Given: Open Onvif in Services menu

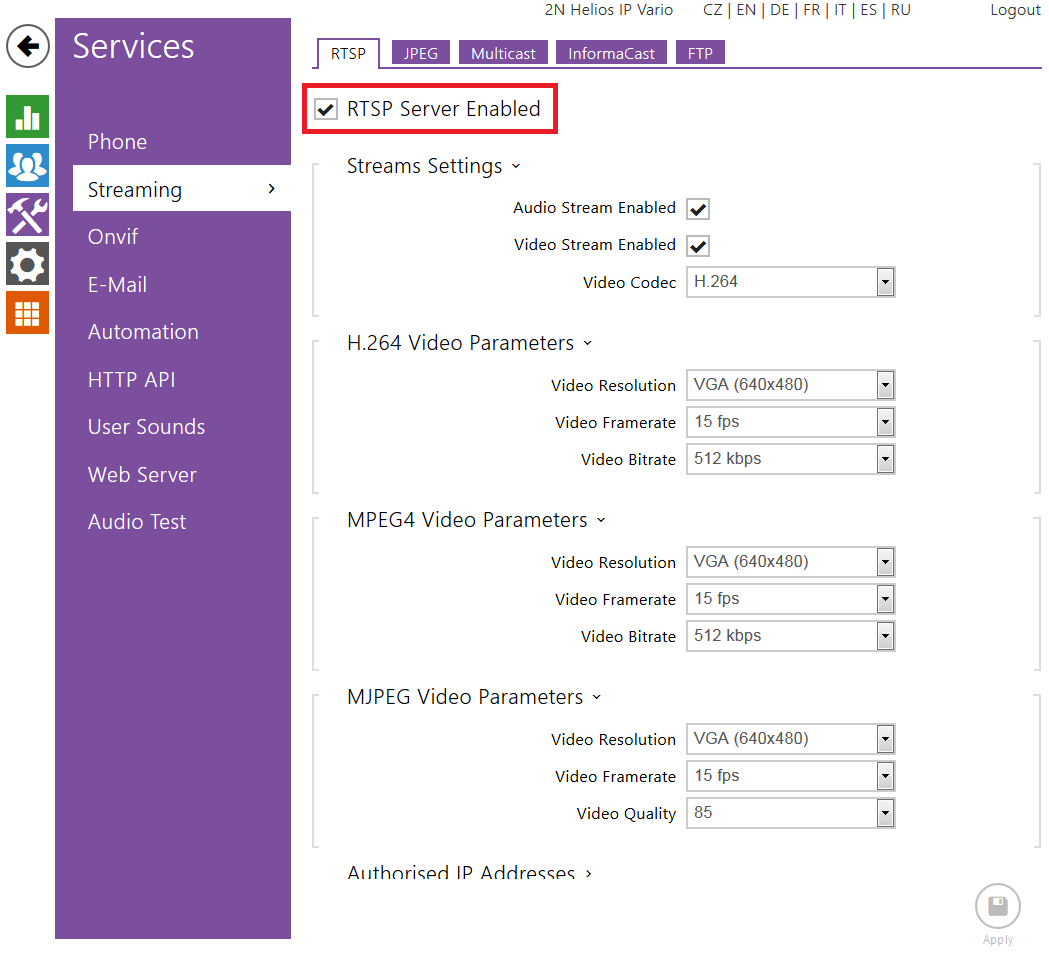Looking at the screenshot, I should coord(113,237).
